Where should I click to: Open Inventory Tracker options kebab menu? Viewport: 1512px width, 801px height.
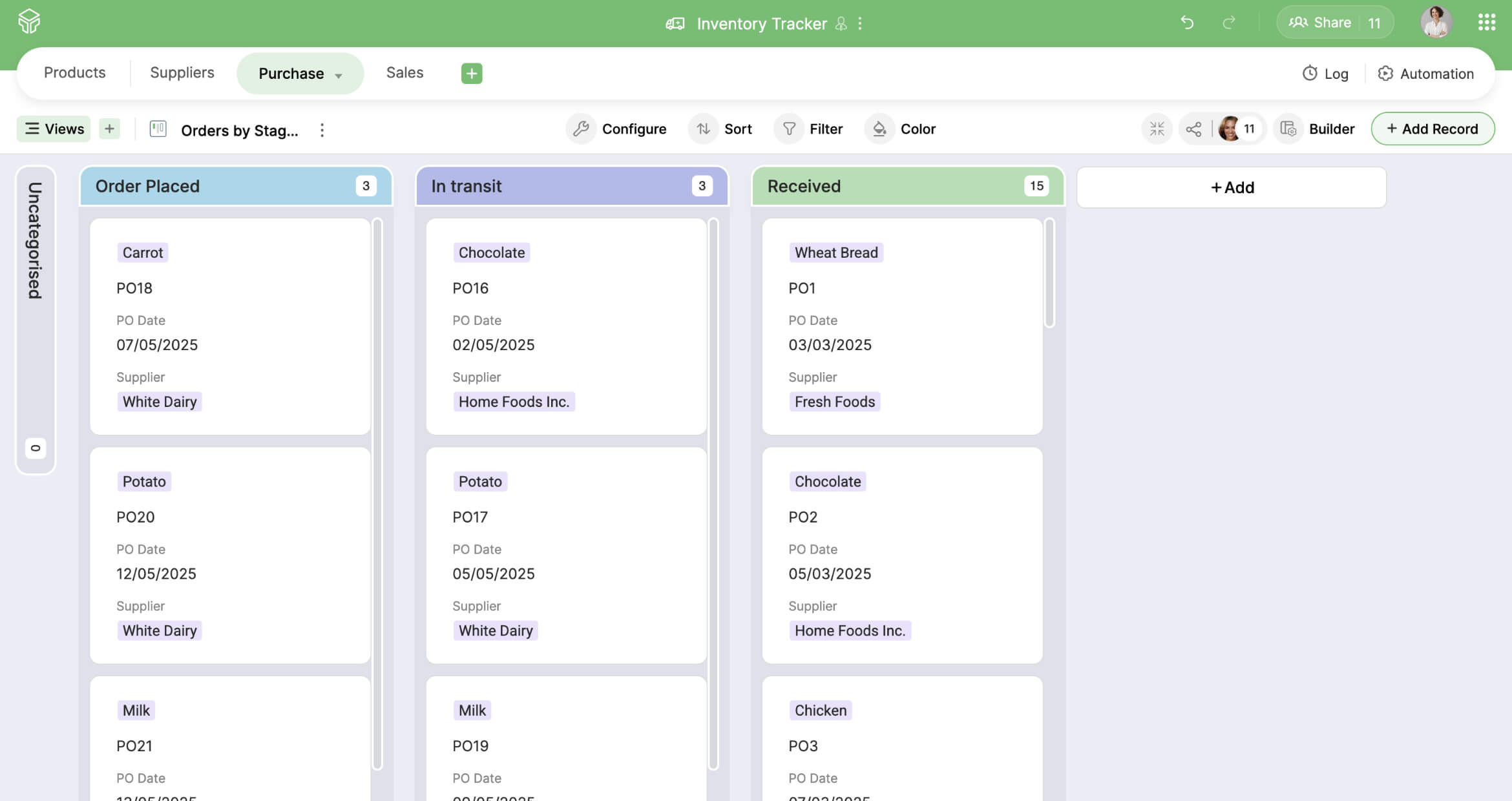tap(860, 24)
